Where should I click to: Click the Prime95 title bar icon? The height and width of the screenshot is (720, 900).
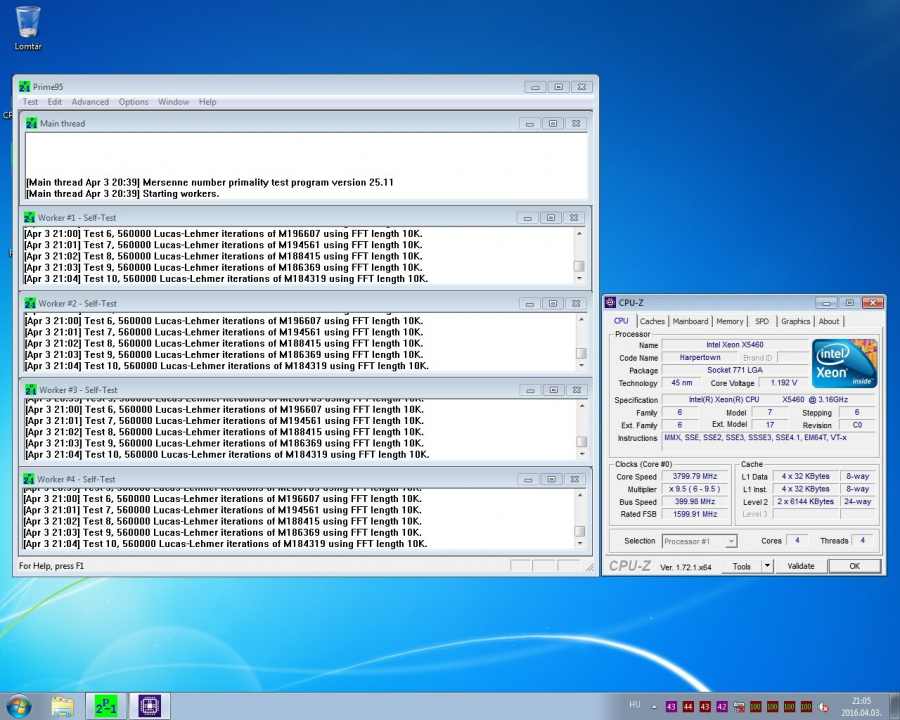click(24, 87)
